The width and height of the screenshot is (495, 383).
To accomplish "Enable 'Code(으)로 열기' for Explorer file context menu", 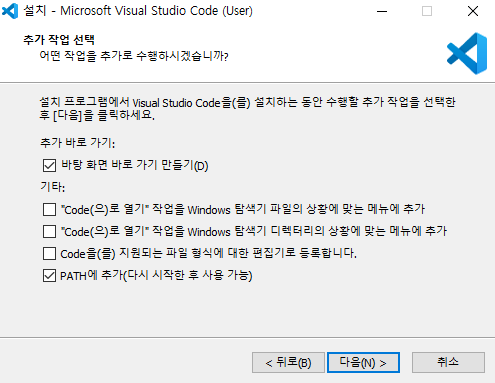I will click(49, 210).
